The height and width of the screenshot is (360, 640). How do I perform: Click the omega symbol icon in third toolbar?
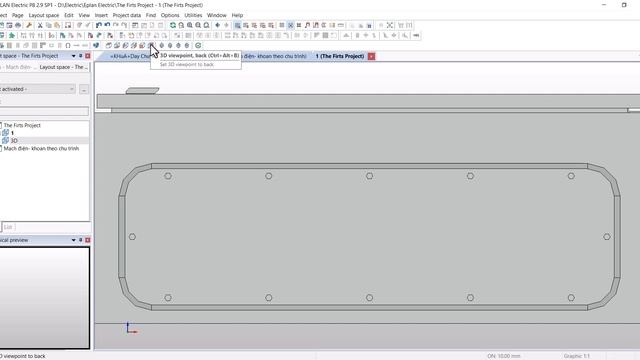68,45
